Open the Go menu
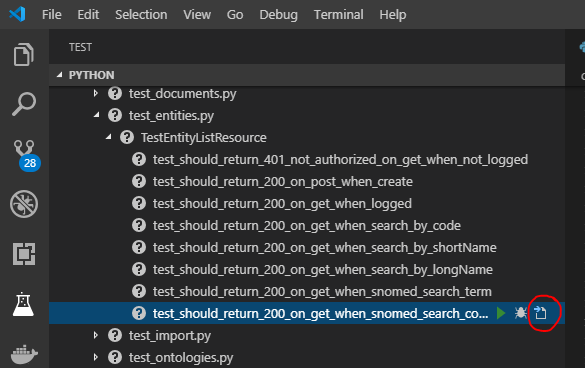 (x=235, y=15)
